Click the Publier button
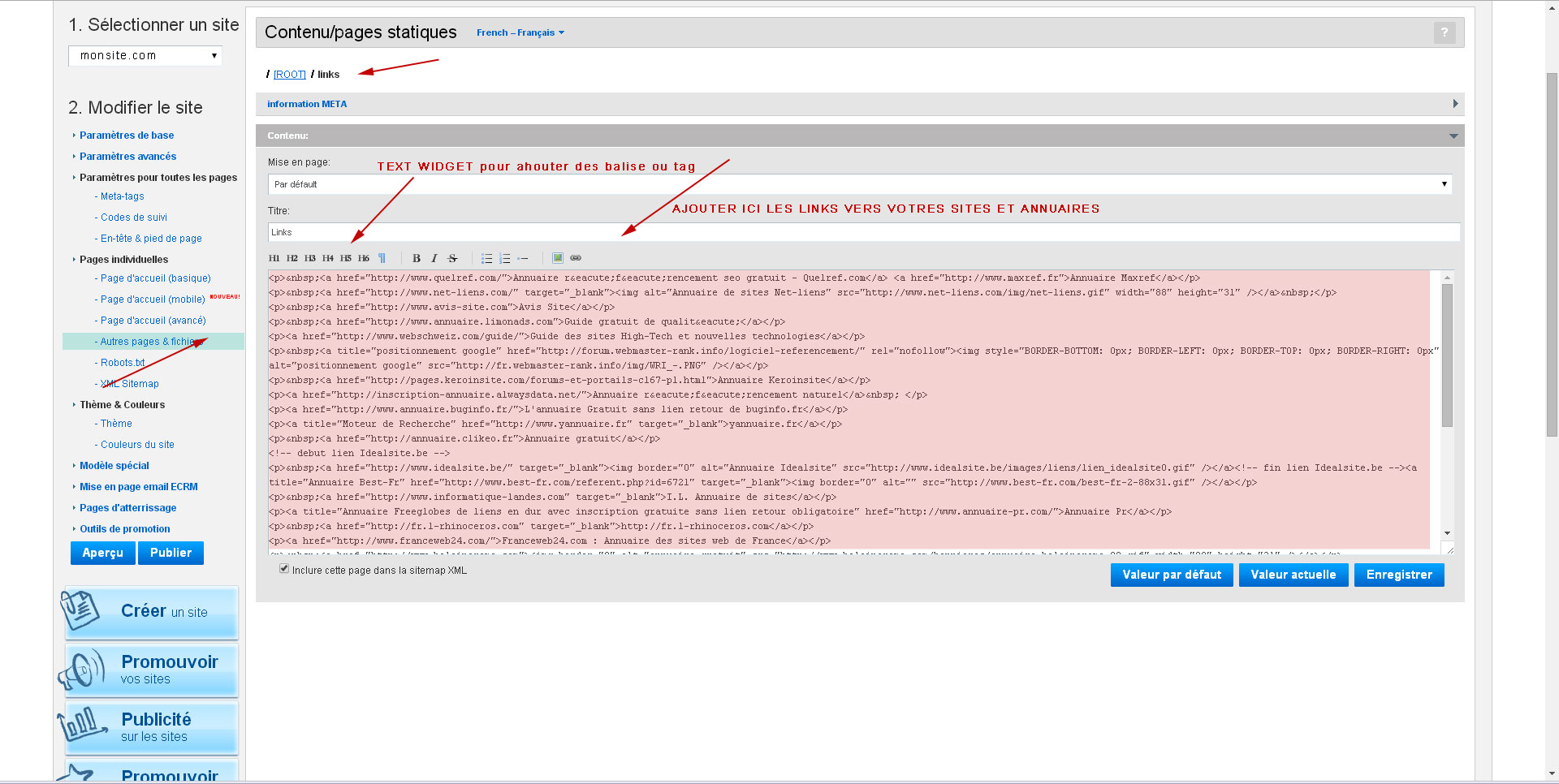 click(x=171, y=553)
